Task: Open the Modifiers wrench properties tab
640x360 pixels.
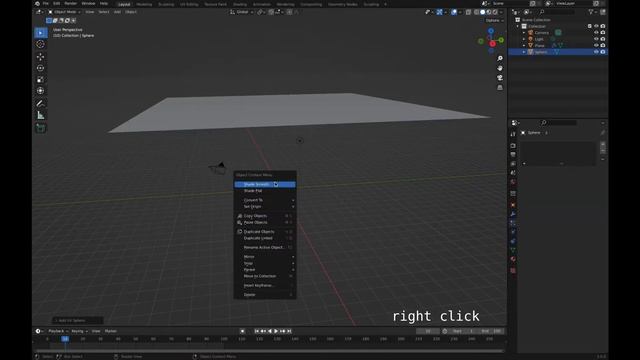Action: click(513, 214)
